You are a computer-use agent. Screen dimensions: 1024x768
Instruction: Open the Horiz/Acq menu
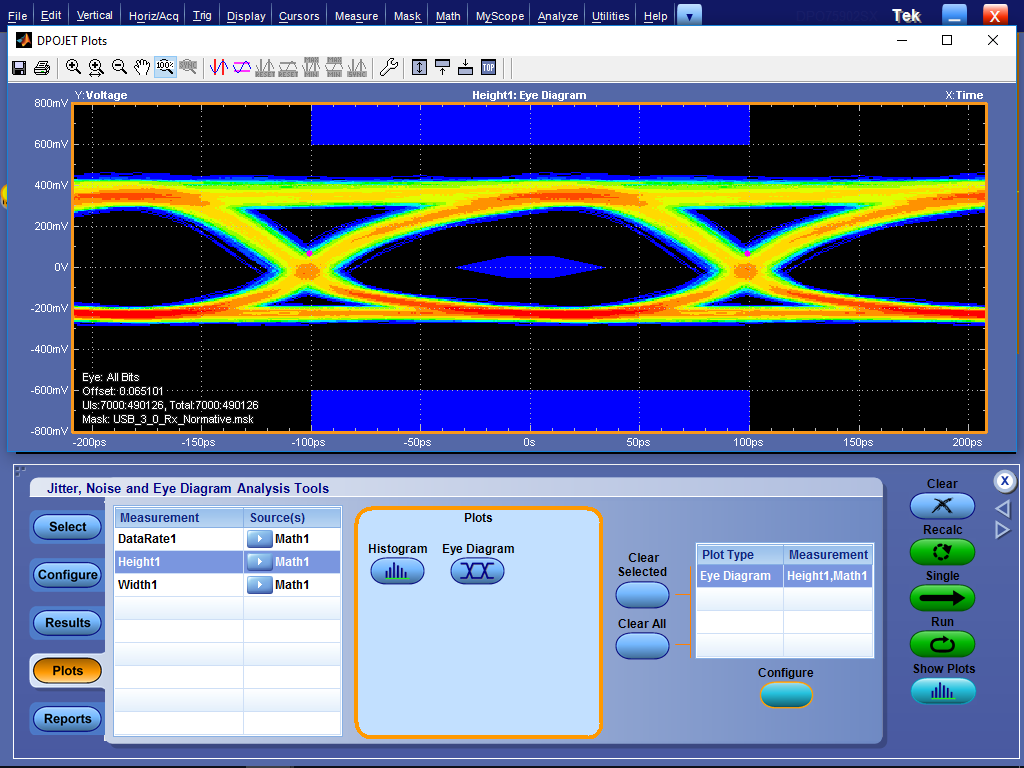[153, 16]
